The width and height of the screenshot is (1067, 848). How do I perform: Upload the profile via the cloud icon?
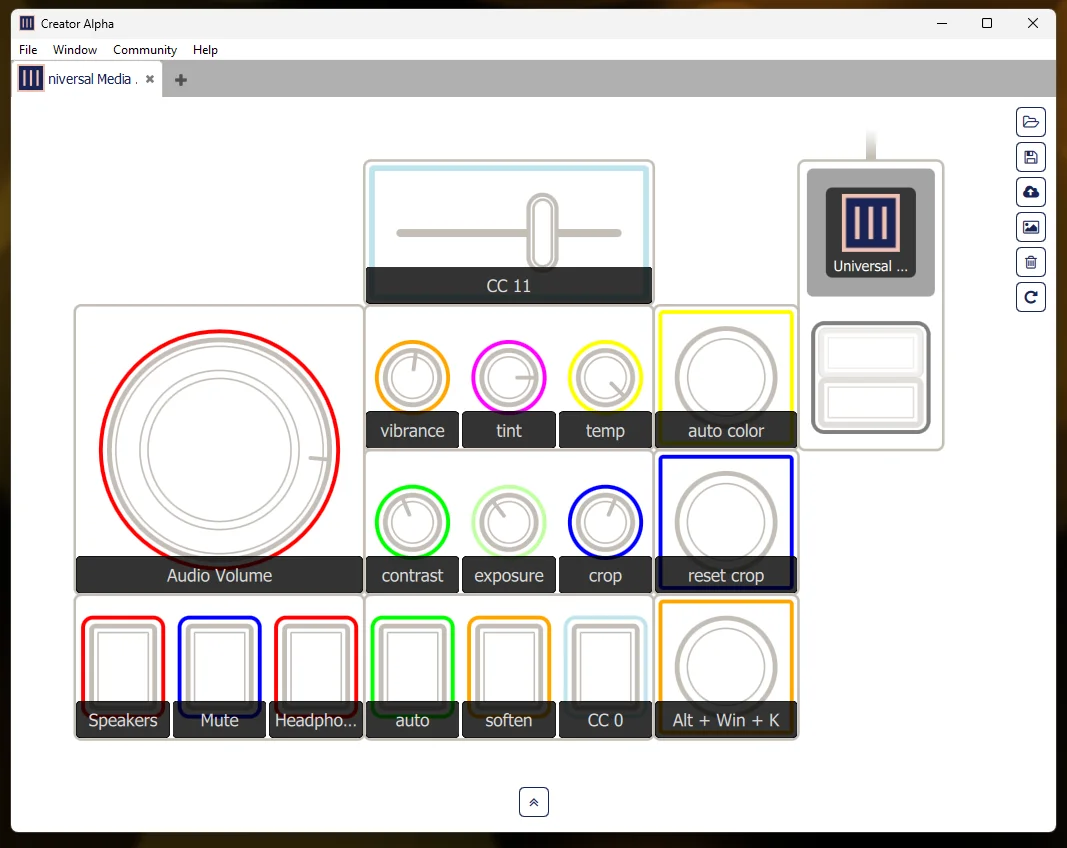tap(1031, 191)
